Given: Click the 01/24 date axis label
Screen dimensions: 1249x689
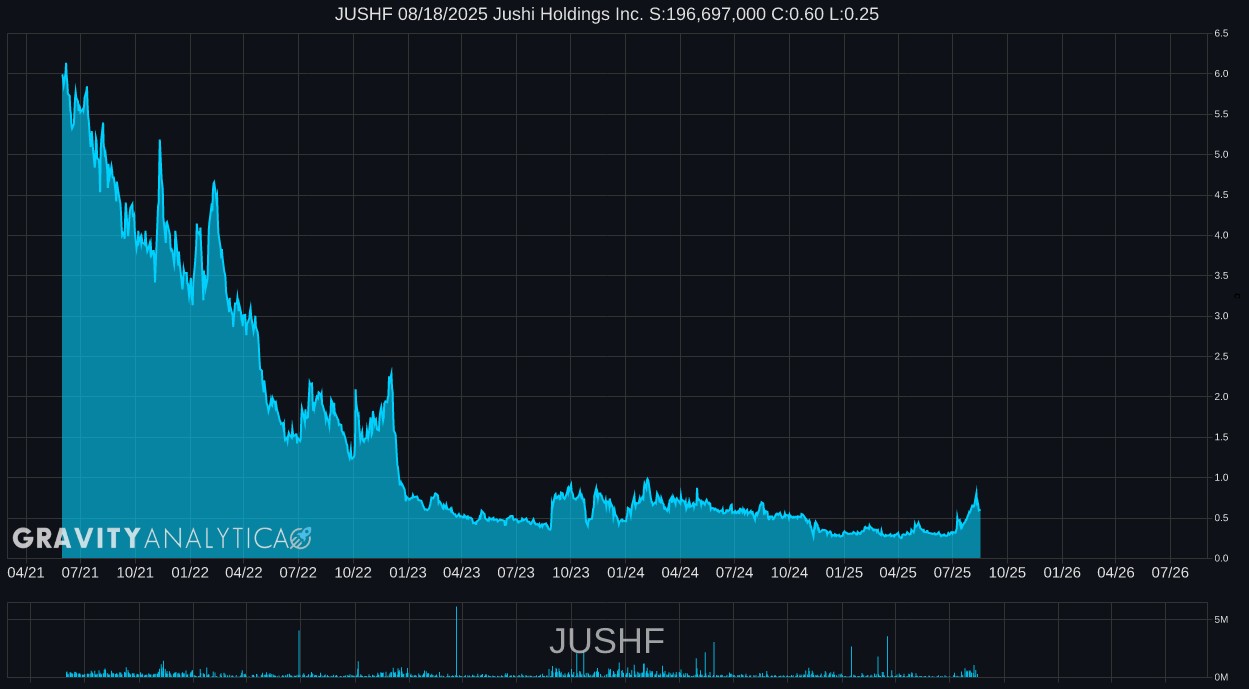Looking at the screenshot, I should [x=626, y=572].
